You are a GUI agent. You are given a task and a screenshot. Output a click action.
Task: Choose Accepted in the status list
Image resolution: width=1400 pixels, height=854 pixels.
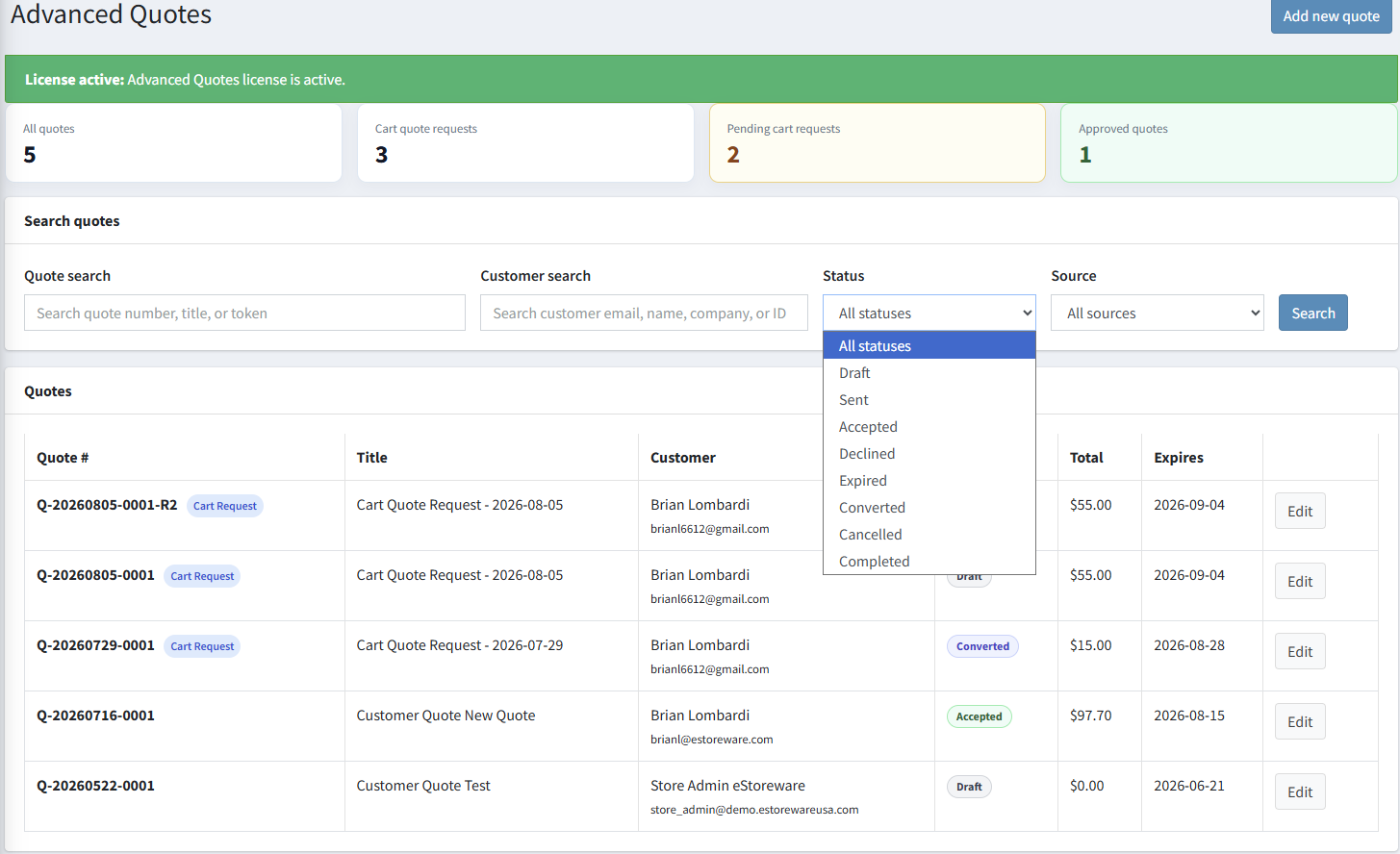pyautogui.click(x=929, y=426)
